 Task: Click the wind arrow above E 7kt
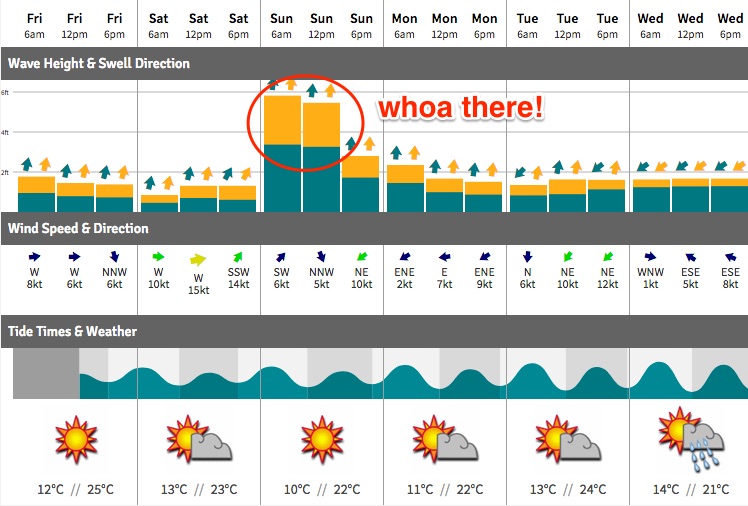[x=445, y=257]
